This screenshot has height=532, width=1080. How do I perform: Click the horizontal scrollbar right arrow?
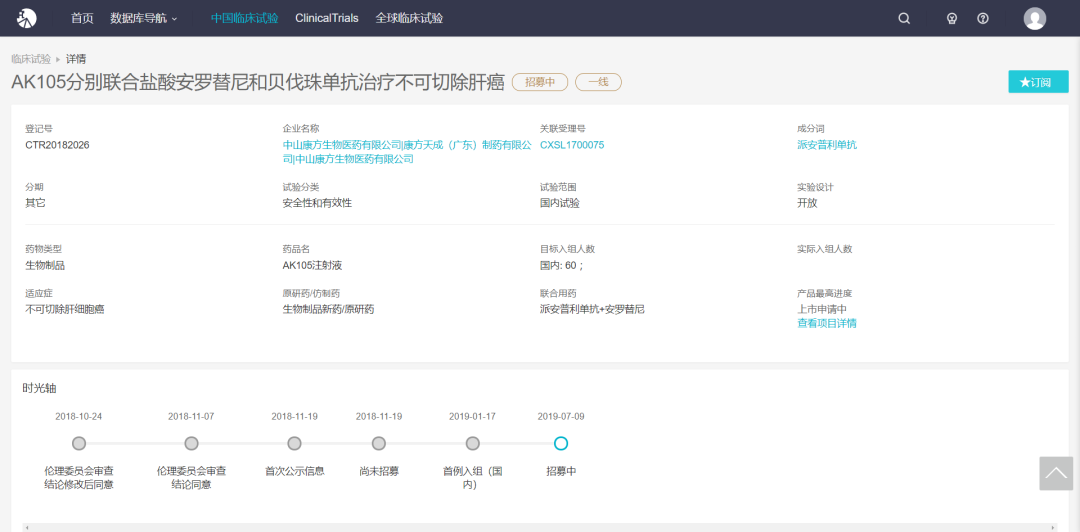[x=1053, y=527]
